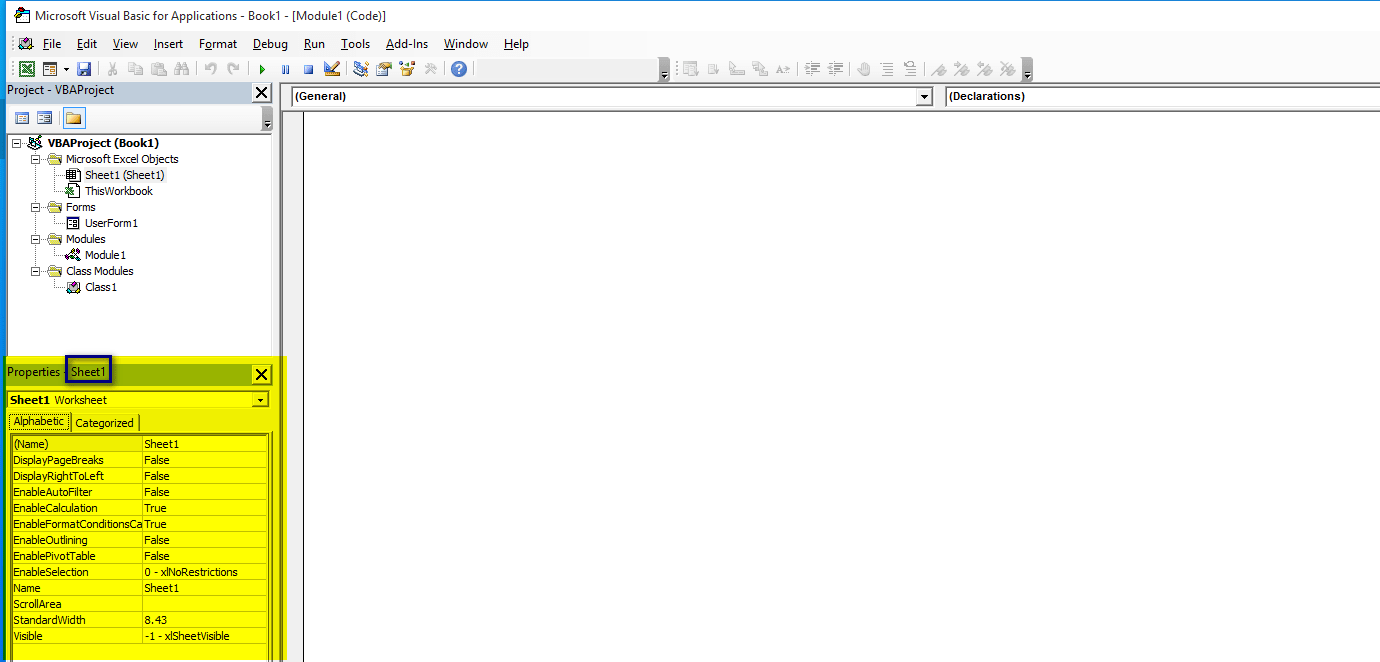This screenshot has height=662, width=1380.
Task: Open the (Declarations) procedure dropdown
Action: pos(1162,97)
